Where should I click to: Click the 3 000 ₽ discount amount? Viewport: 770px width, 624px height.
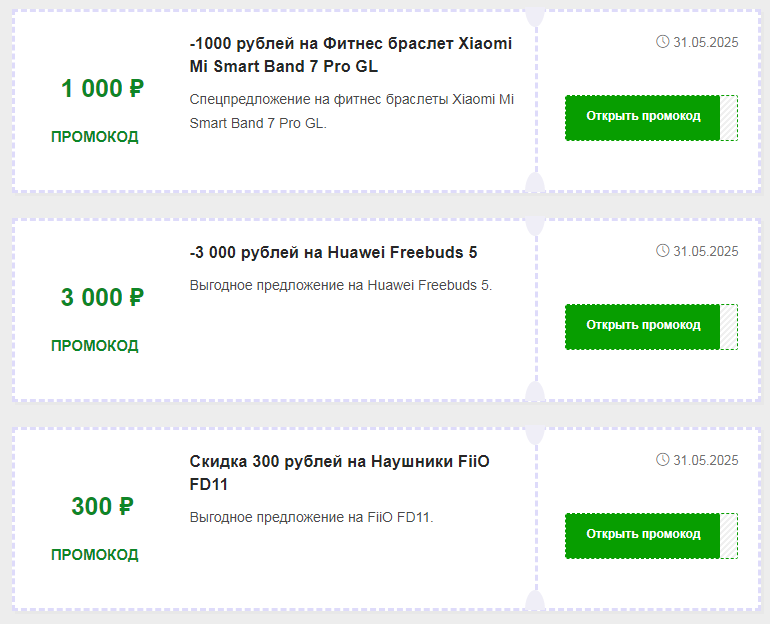click(102, 298)
